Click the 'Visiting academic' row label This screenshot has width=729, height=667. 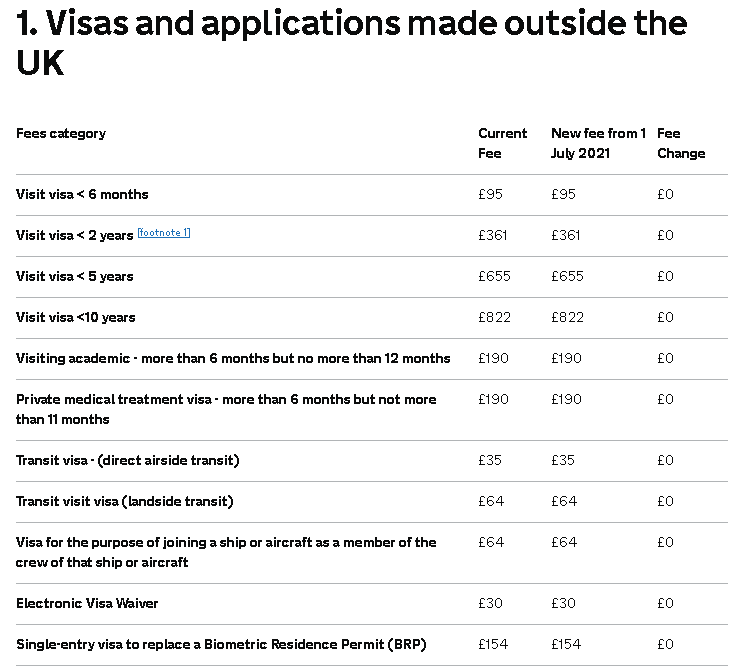[x=233, y=358]
